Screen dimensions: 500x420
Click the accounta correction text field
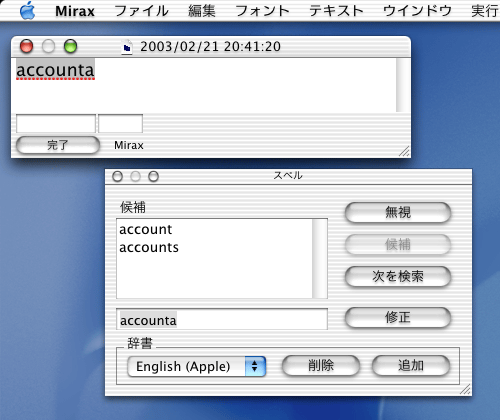pyautogui.click(x=222, y=319)
